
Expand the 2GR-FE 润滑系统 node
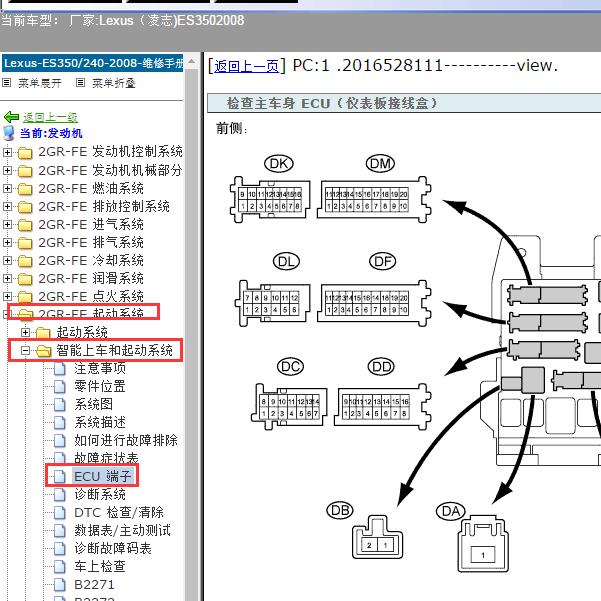7,278
